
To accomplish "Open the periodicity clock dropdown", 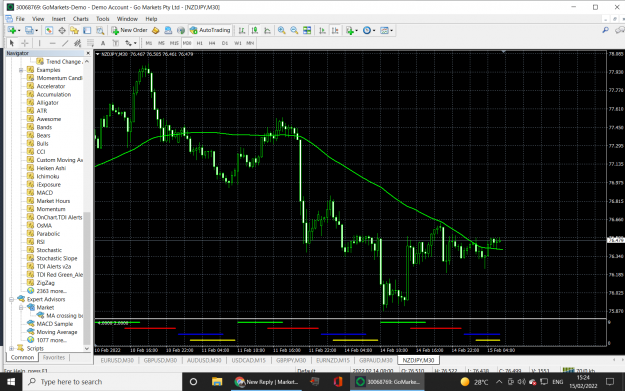I will click(374, 30).
